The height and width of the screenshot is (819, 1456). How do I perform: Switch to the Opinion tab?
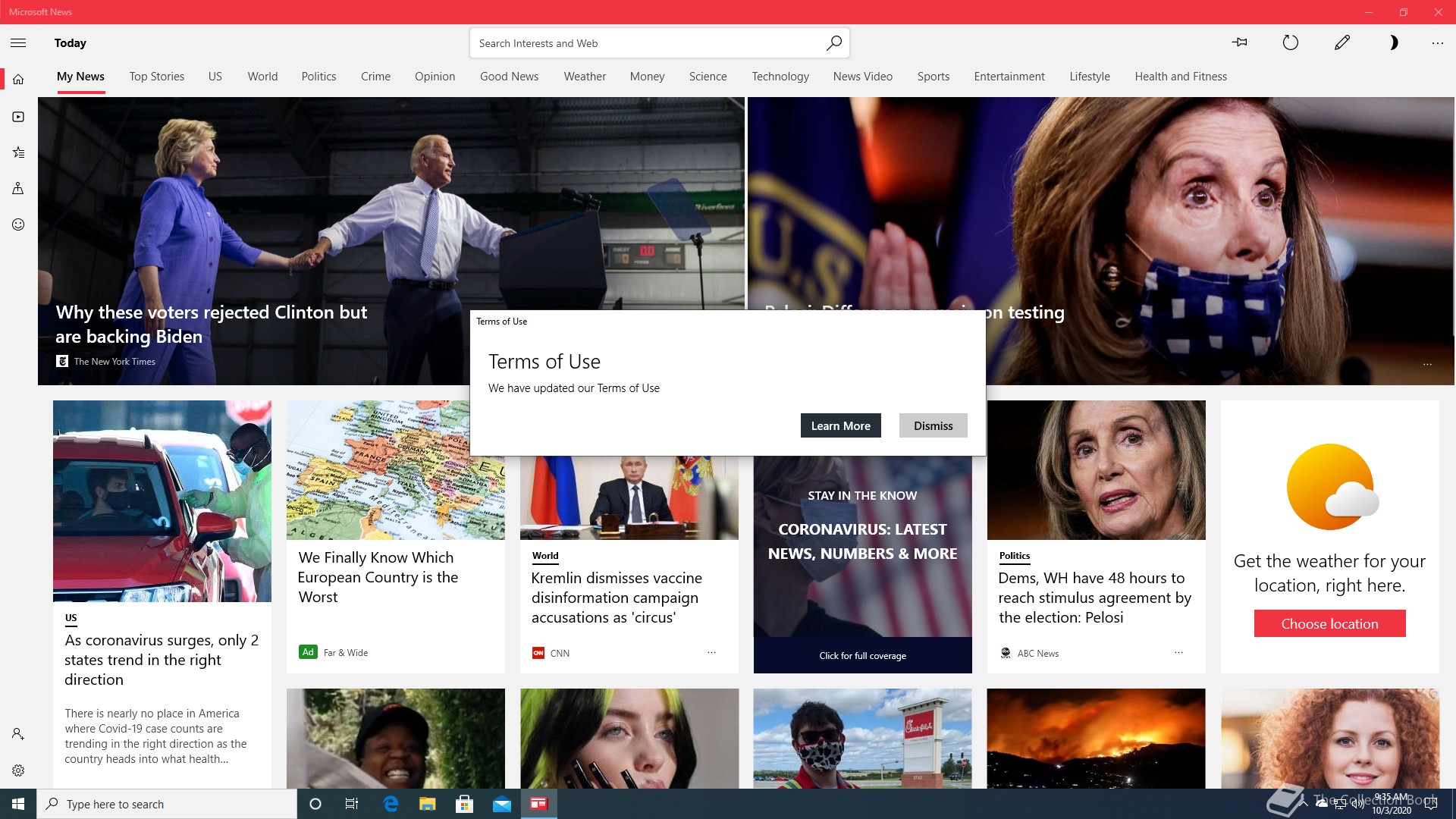pos(435,77)
